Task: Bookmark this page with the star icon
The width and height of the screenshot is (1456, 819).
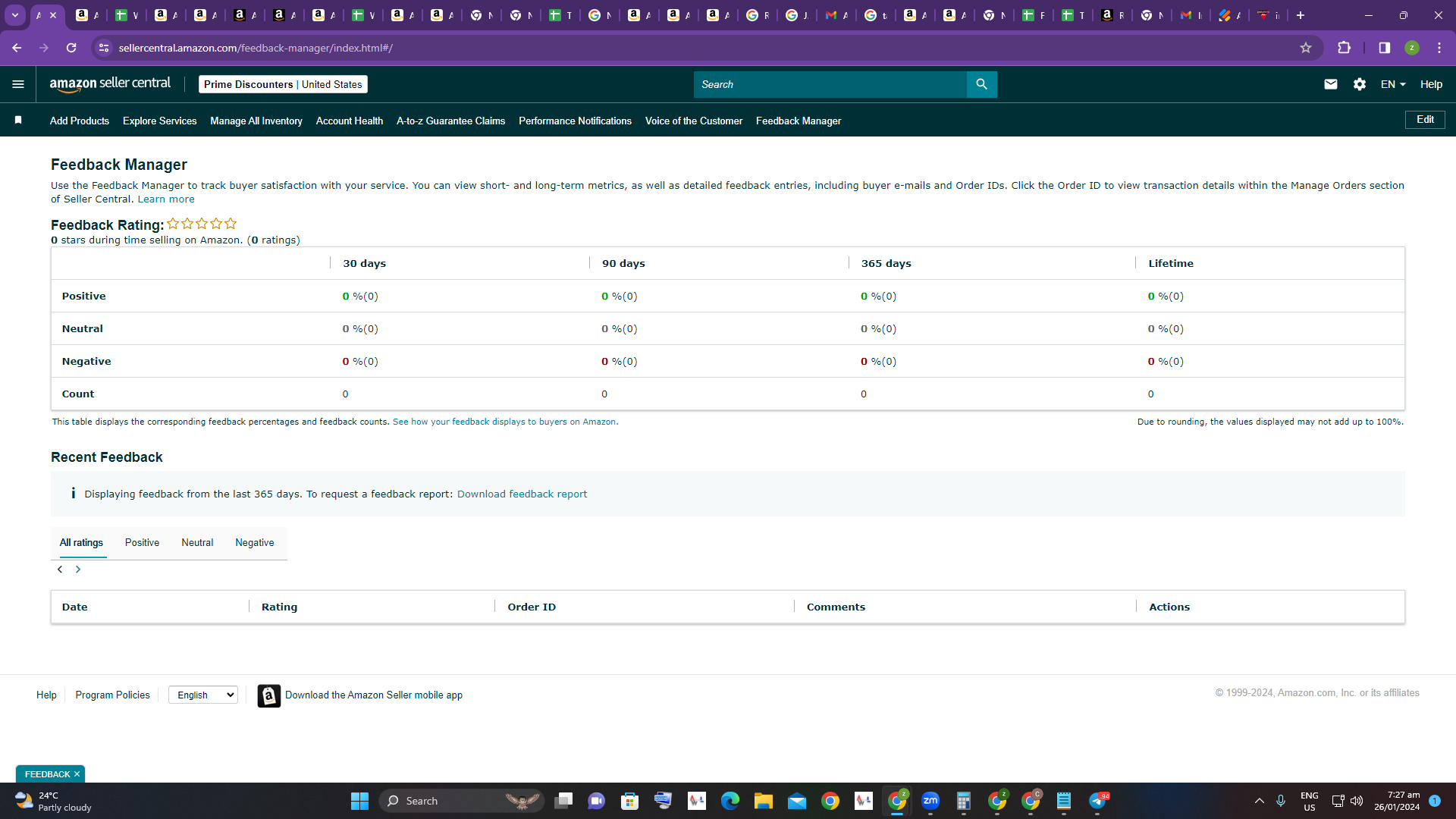Action: [1305, 48]
